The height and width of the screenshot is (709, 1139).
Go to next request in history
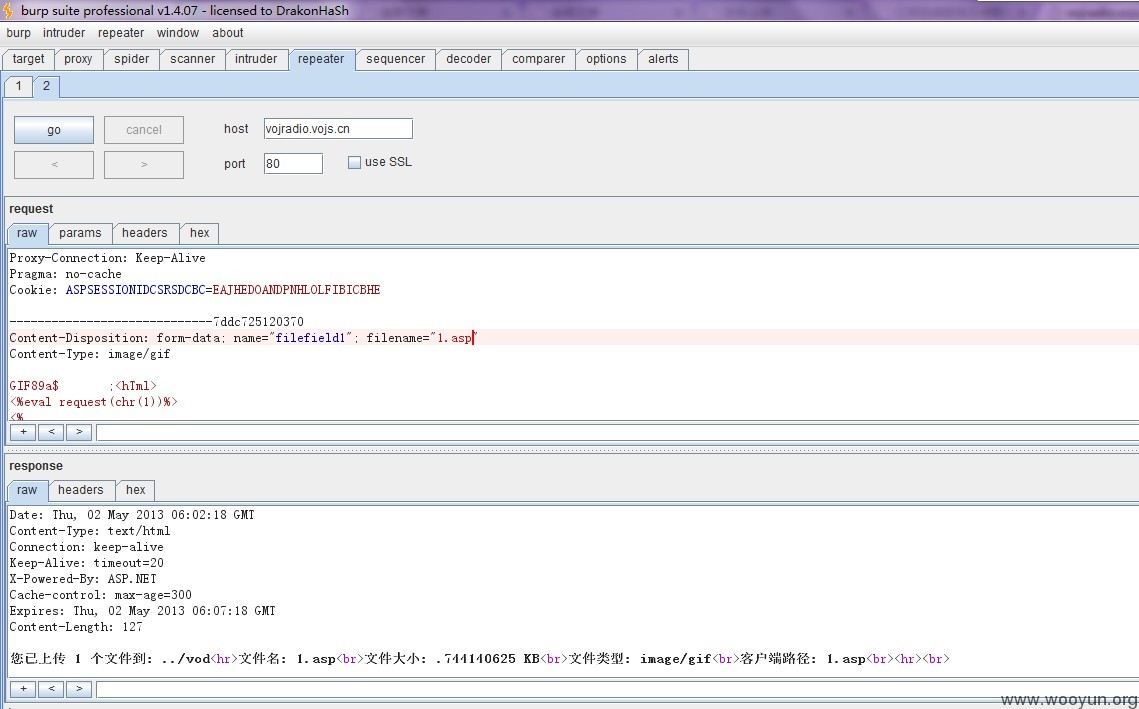pyautogui.click(x=144, y=165)
